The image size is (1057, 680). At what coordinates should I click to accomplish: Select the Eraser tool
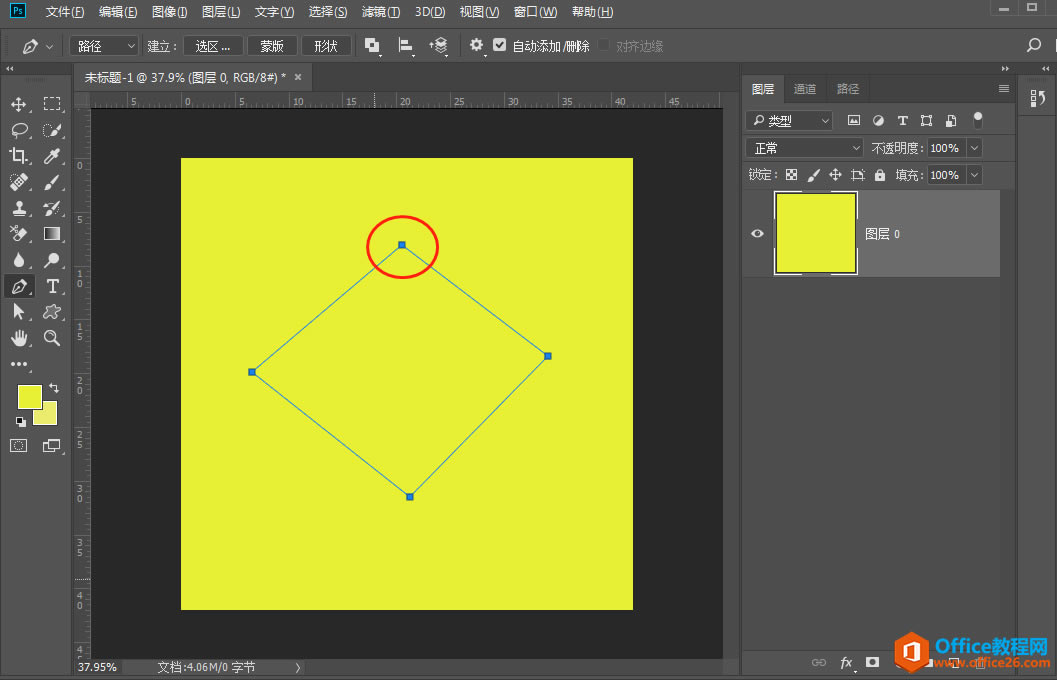pos(19,234)
